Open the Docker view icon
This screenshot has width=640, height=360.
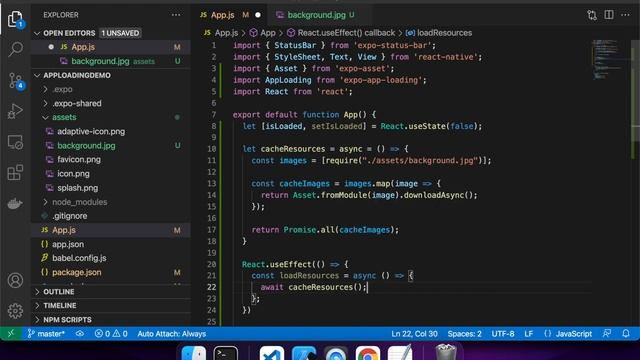[x=15, y=203]
